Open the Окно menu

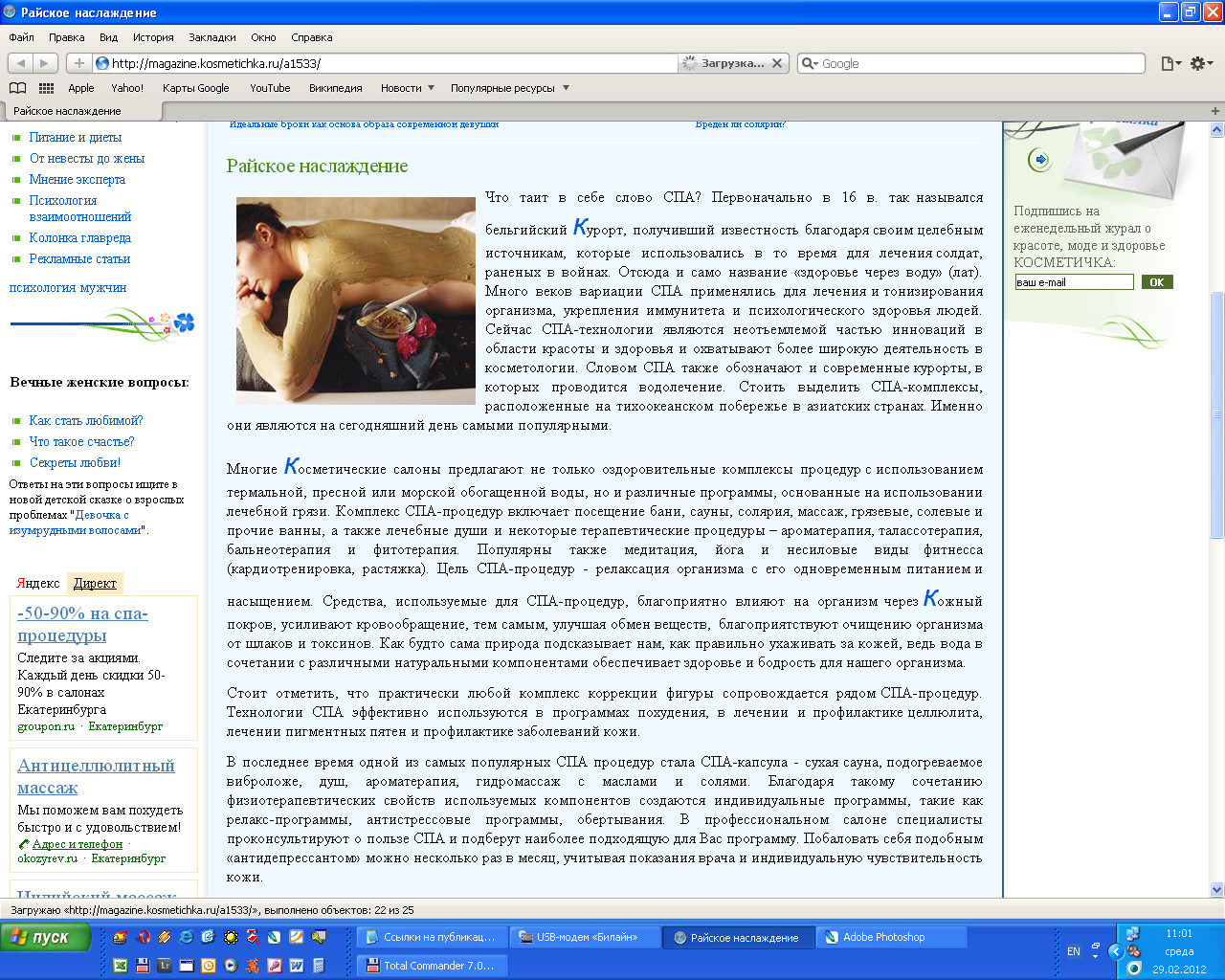point(264,37)
